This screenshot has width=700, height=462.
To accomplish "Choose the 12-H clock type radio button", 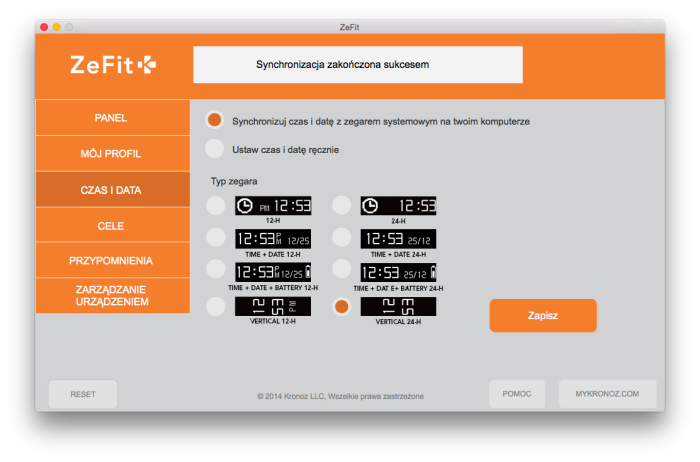I will pyautogui.click(x=215, y=206).
